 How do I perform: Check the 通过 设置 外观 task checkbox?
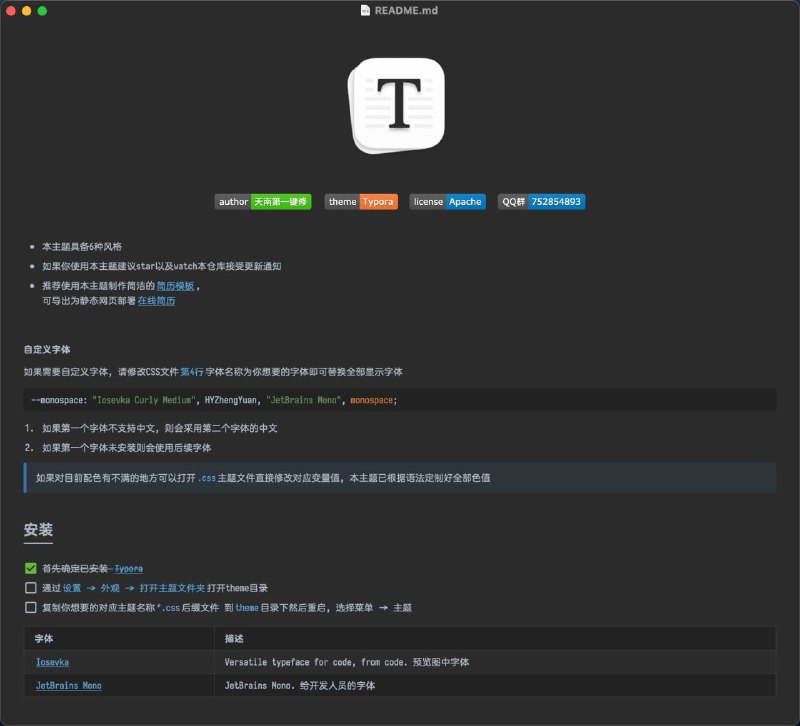pyautogui.click(x=31, y=588)
